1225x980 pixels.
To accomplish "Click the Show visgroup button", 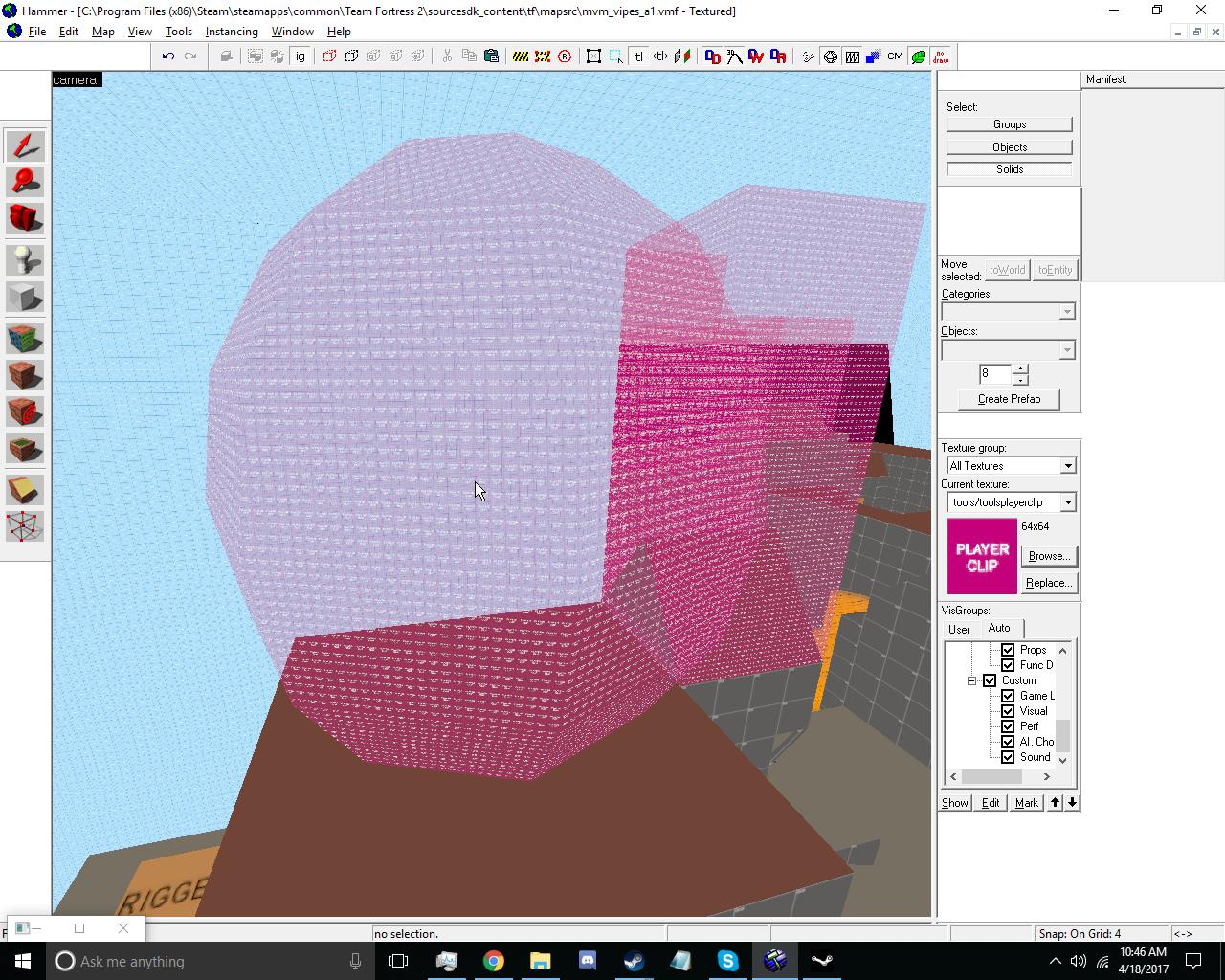I will pyautogui.click(x=955, y=803).
